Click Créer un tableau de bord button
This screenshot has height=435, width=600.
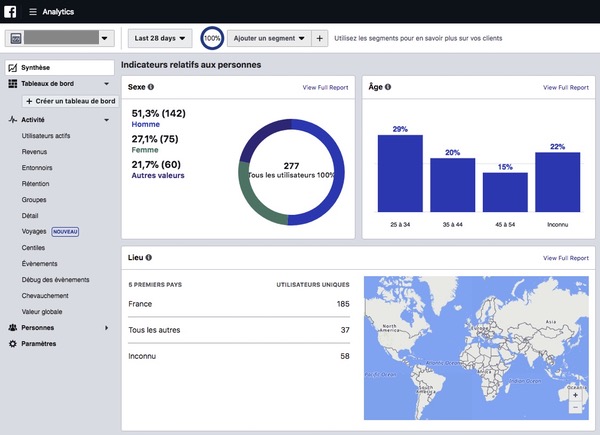click(x=70, y=102)
